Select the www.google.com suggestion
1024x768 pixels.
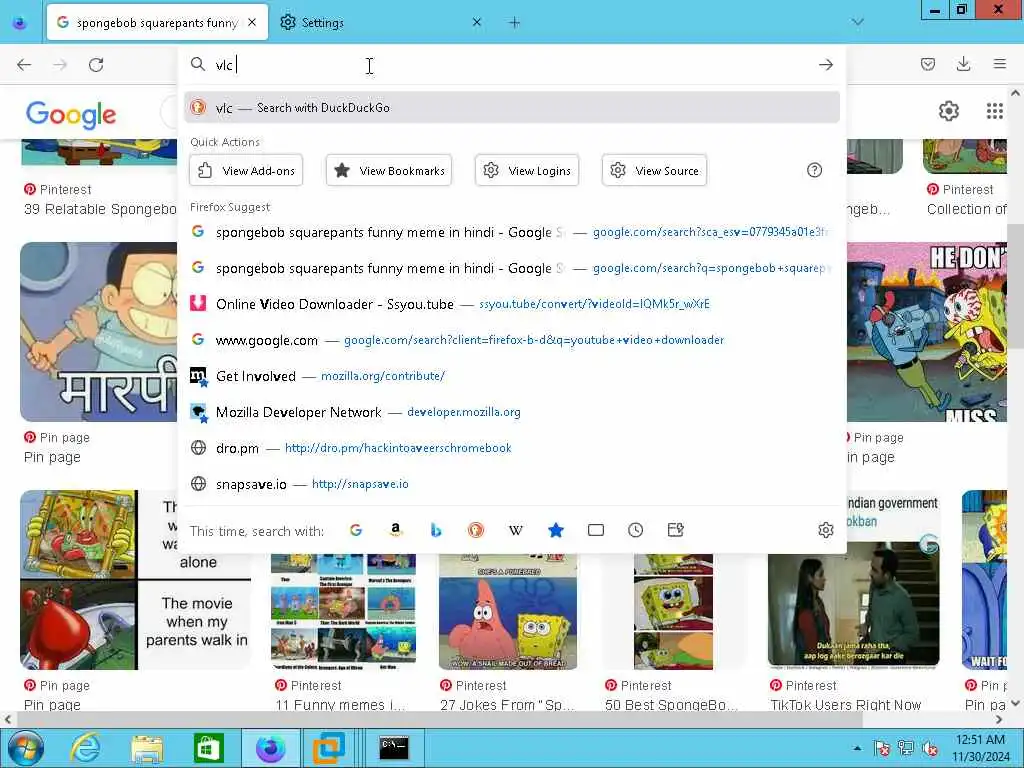tap(512, 340)
